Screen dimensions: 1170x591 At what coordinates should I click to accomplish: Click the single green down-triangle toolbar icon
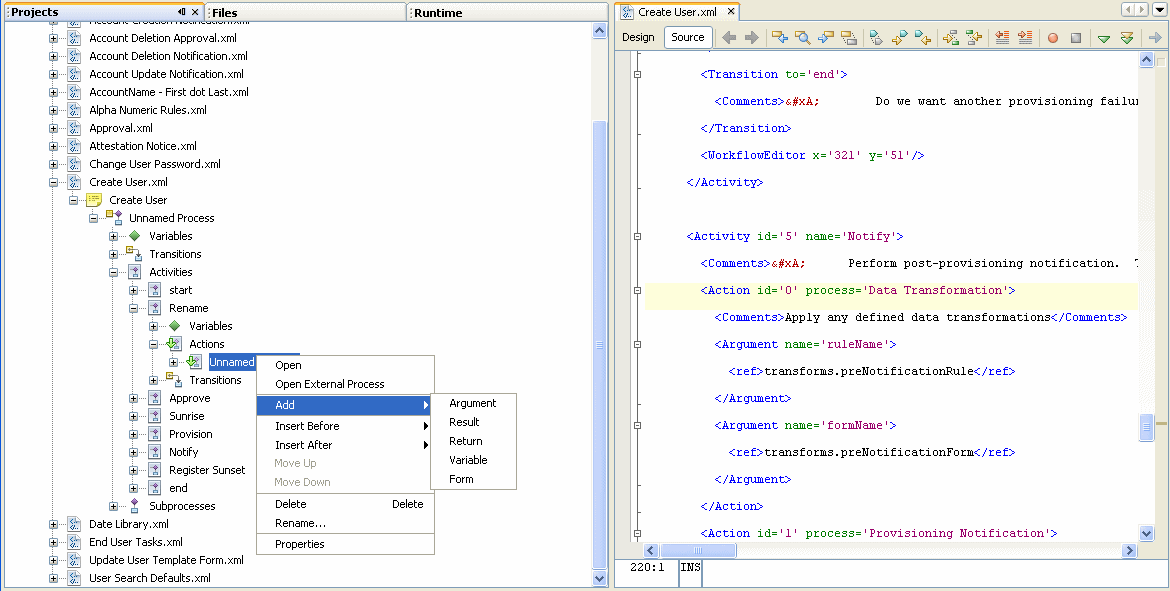(x=1104, y=38)
